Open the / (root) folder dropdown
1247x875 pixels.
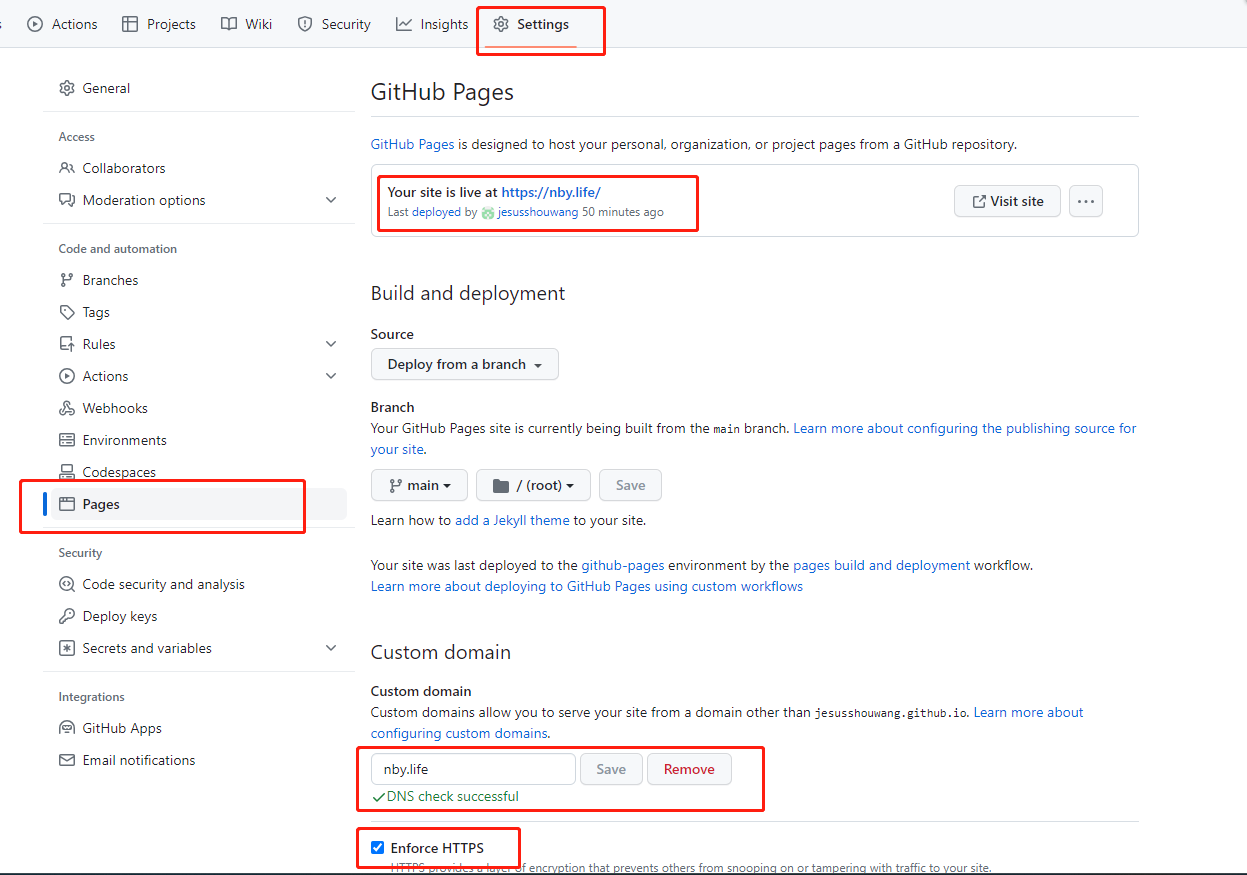pyautogui.click(x=533, y=485)
